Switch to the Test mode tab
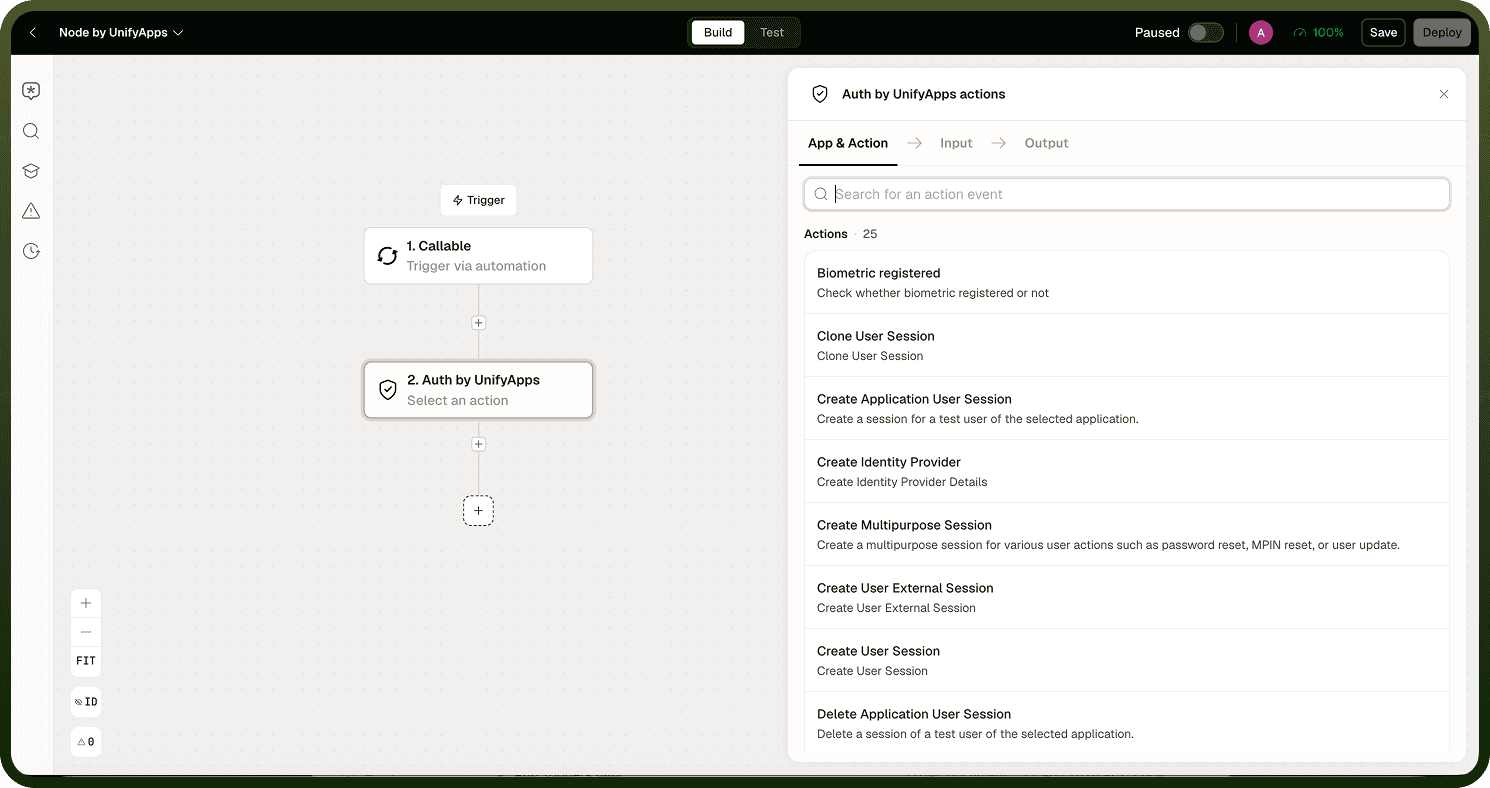This screenshot has width=1490, height=788. coord(772,32)
